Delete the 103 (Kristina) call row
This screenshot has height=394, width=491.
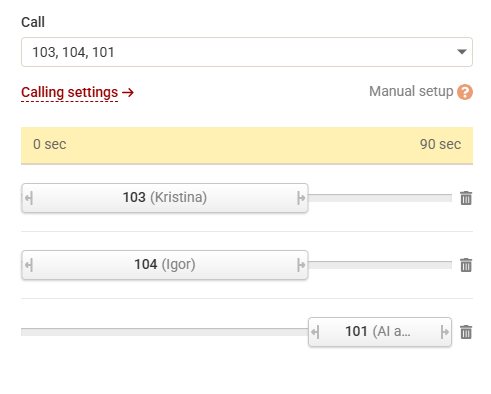point(466,198)
